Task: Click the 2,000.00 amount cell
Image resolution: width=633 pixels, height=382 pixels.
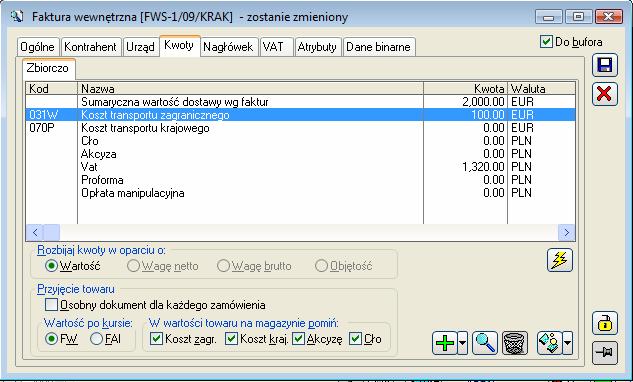Action: [465, 102]
